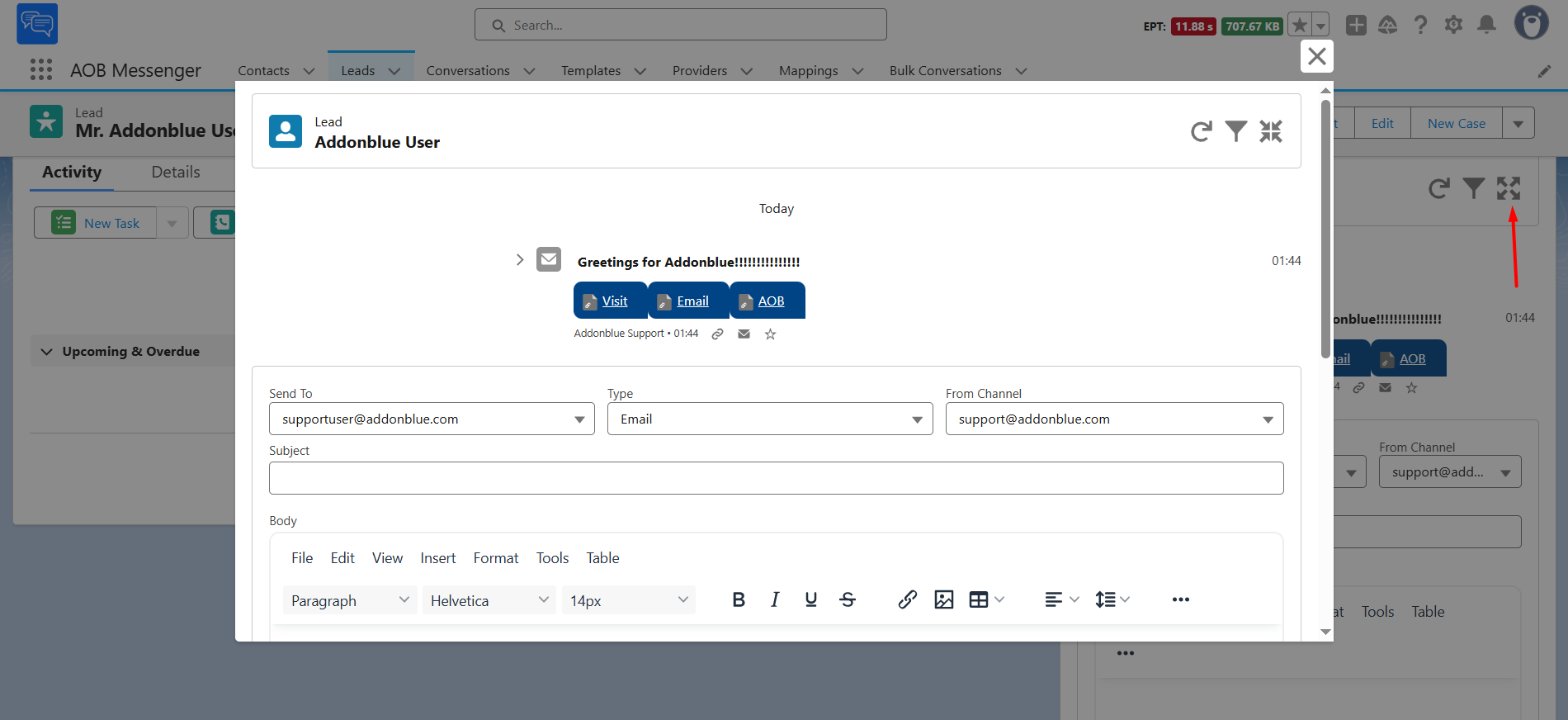Open the From Channel dropdown in modal
This screenshot has width=1568, height=720.
point(1114,419)
